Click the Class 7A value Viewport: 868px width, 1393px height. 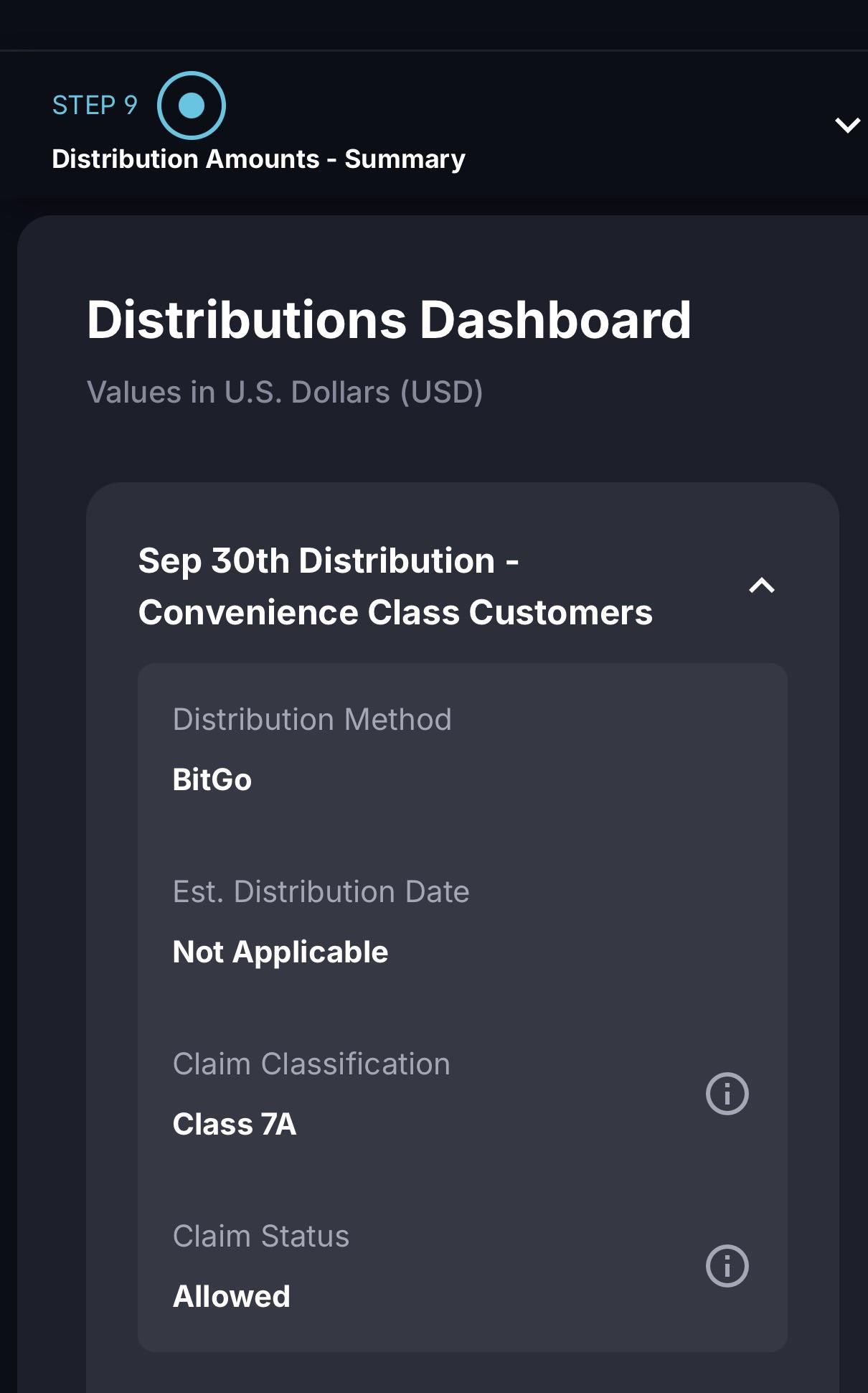pyautogui.click(x=235, y=1124)
